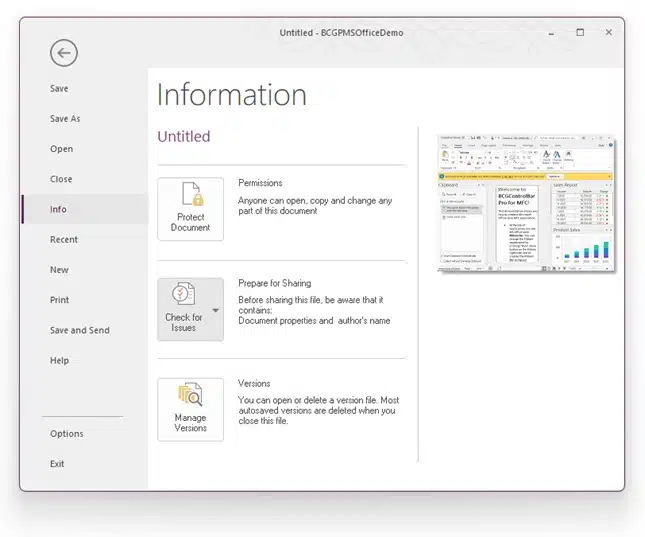This screenshot has width=645, height=537.
Task: Select Save in the backstage menu
Action: 59,88
